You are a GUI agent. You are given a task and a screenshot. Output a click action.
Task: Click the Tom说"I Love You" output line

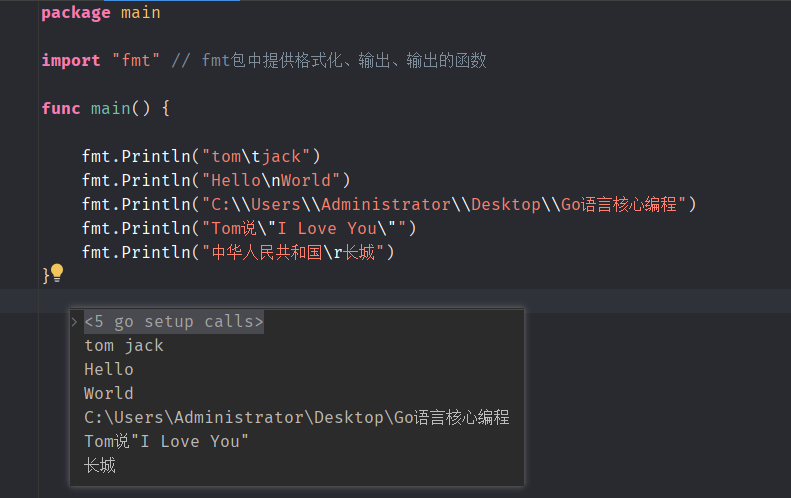point(166,441)
